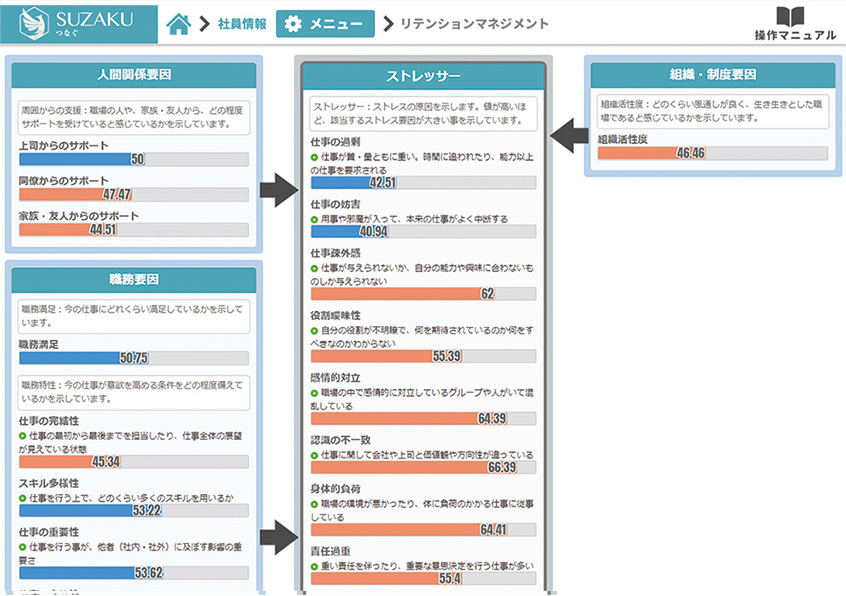Click the arrow from 人間関係要因 to ストレッサー
The height and width of the screenshot is (596, 846).
(278, 189)
